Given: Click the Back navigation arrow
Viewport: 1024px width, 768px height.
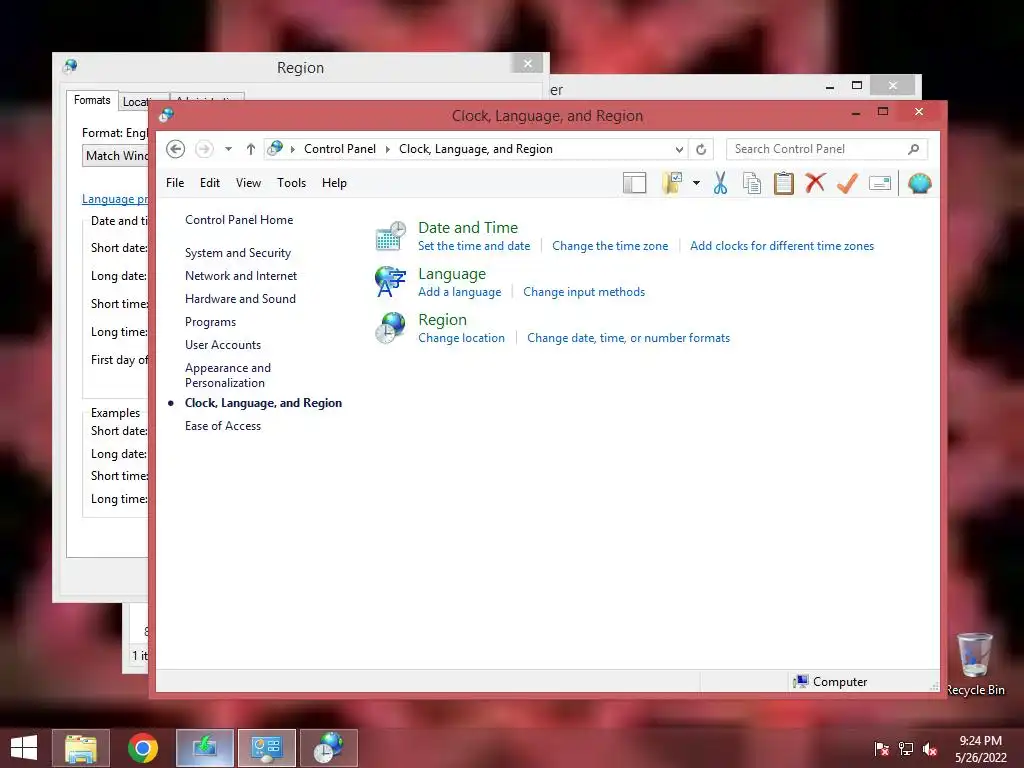Looking at the screenshot, I should tap(175, 149).
